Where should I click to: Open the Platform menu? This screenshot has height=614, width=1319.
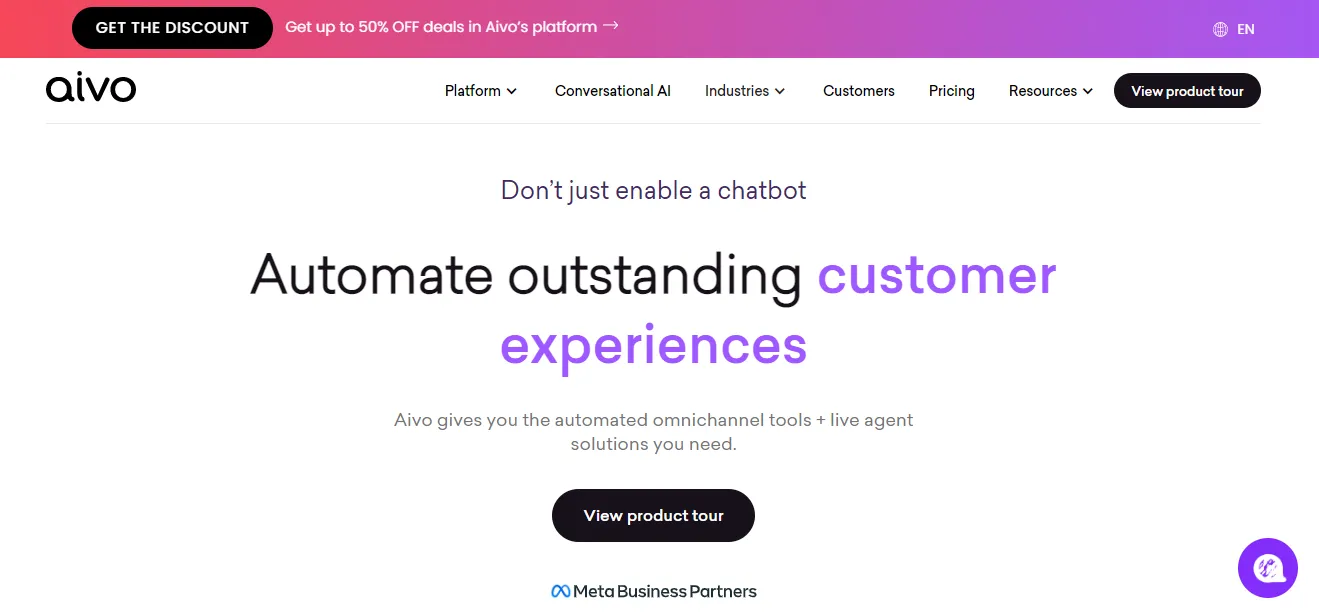click(481, 91)
